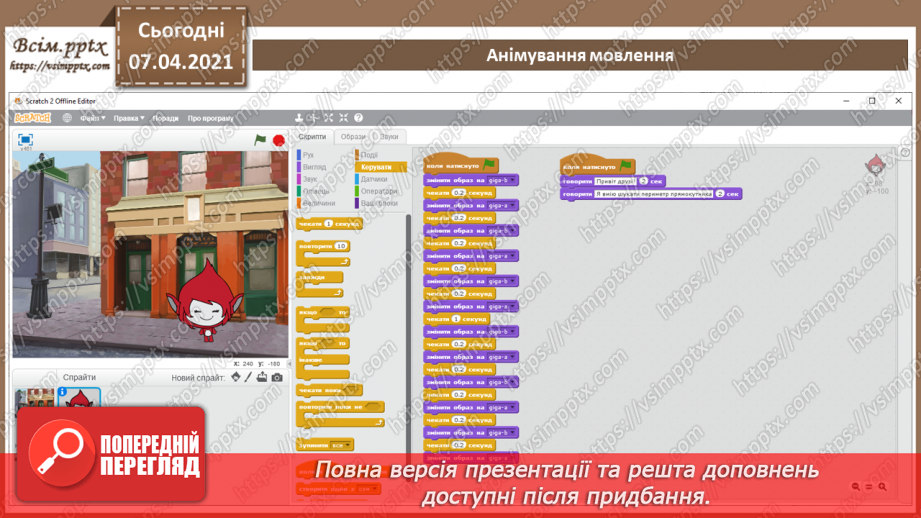Click the 'Спрайти' pane header label
Viewport: 921px width, 518px height.
pyautogui.click(x=79, y=377)
